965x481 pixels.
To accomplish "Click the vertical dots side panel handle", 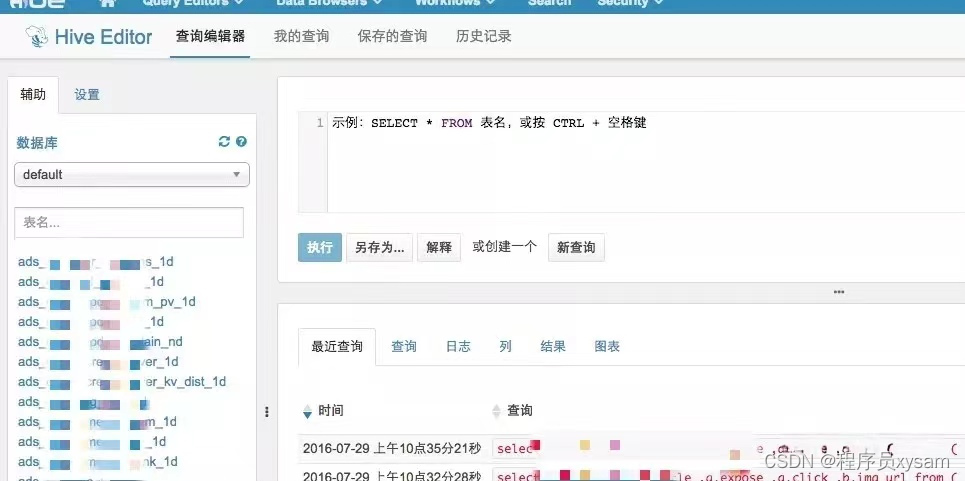I will coord(266,411).
